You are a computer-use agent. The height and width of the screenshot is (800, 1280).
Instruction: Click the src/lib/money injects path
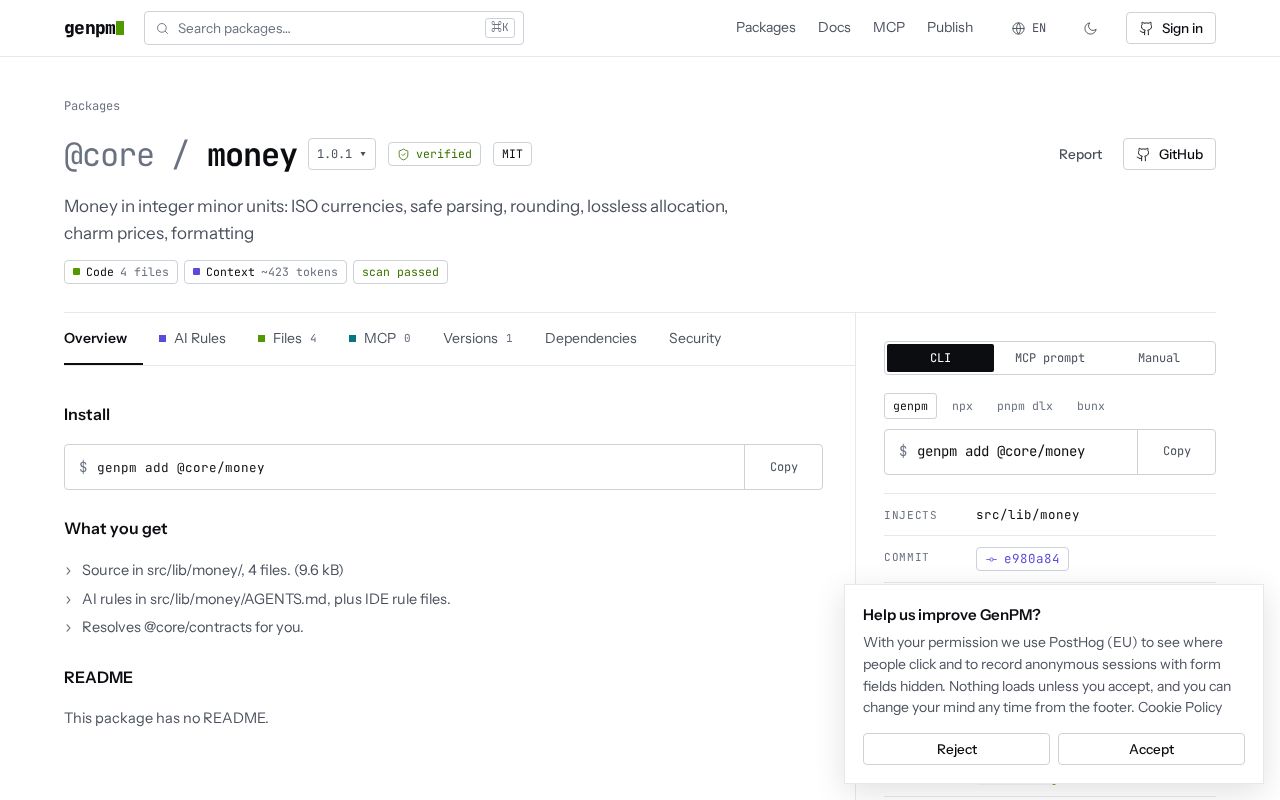pyautogui.click(x=1028, y=515)
